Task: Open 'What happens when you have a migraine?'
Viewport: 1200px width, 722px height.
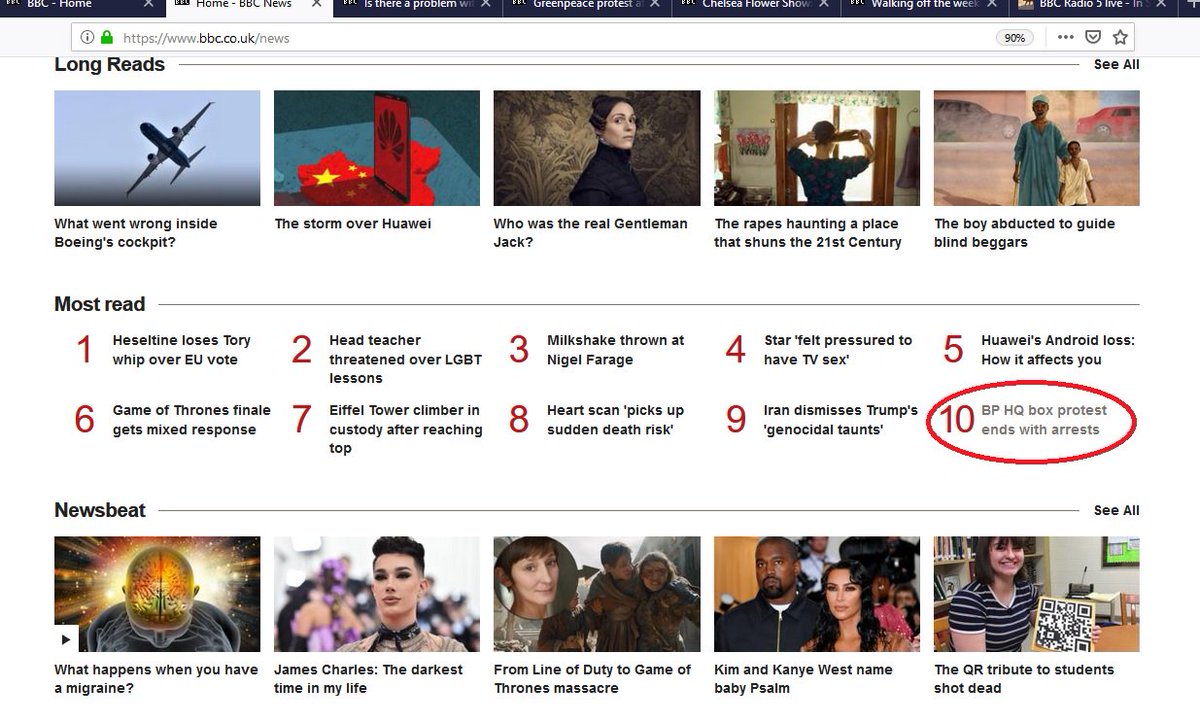Action: (156, 679)
